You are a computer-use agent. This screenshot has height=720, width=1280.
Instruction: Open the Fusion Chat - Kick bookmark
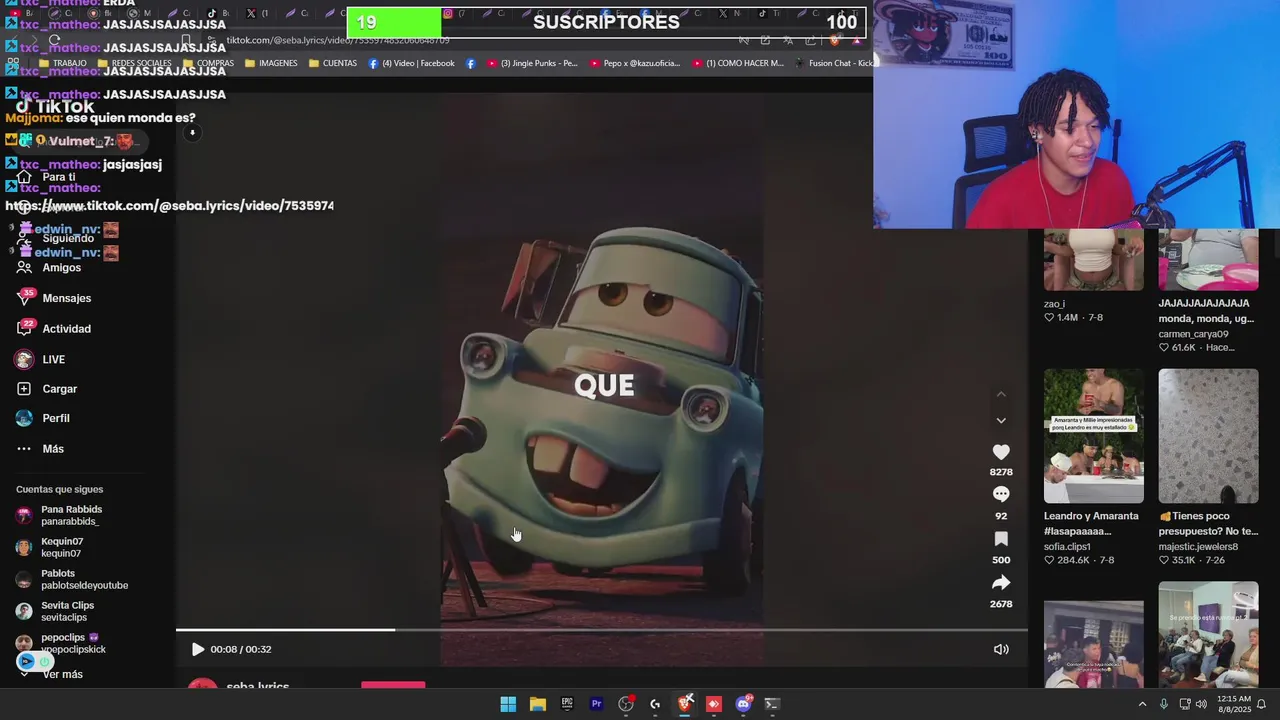834,63
